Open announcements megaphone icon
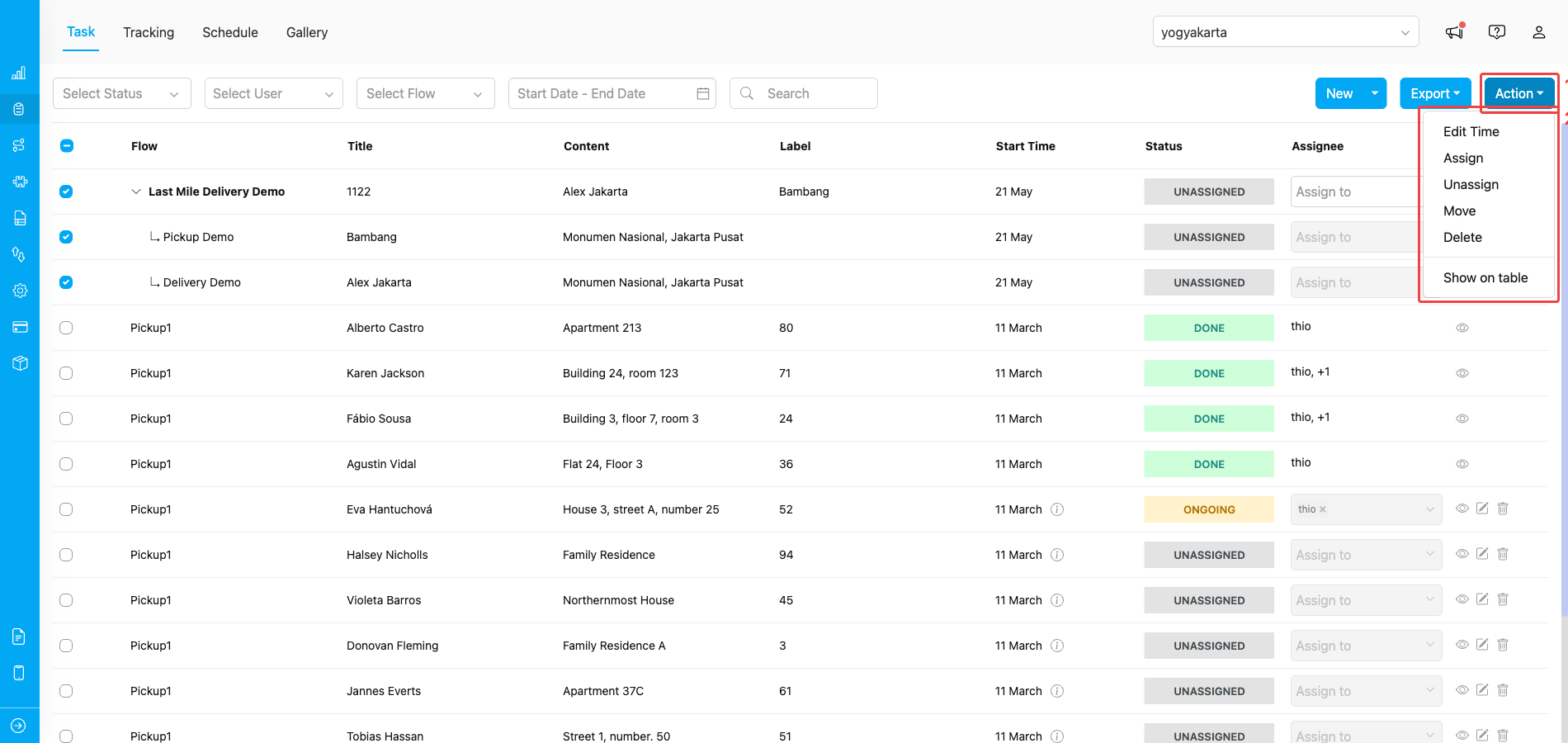The image size is (1568, 743). pos(1454,32)
